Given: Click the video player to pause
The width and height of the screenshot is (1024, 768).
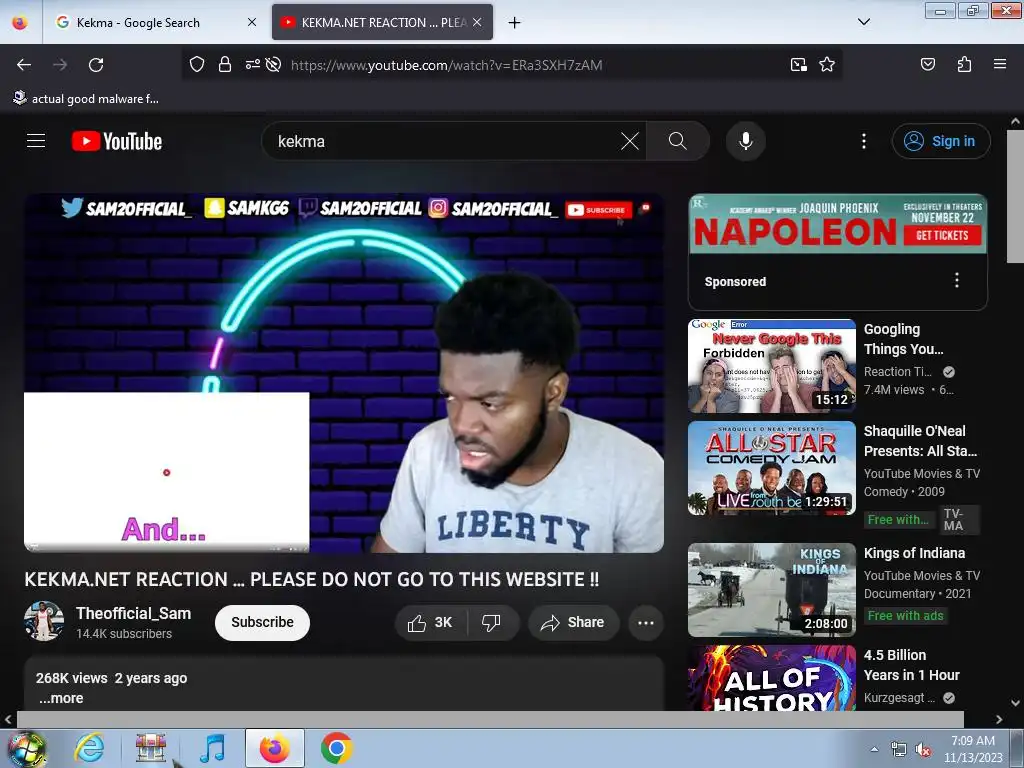Looking at the screenshot, I should 344,374.
